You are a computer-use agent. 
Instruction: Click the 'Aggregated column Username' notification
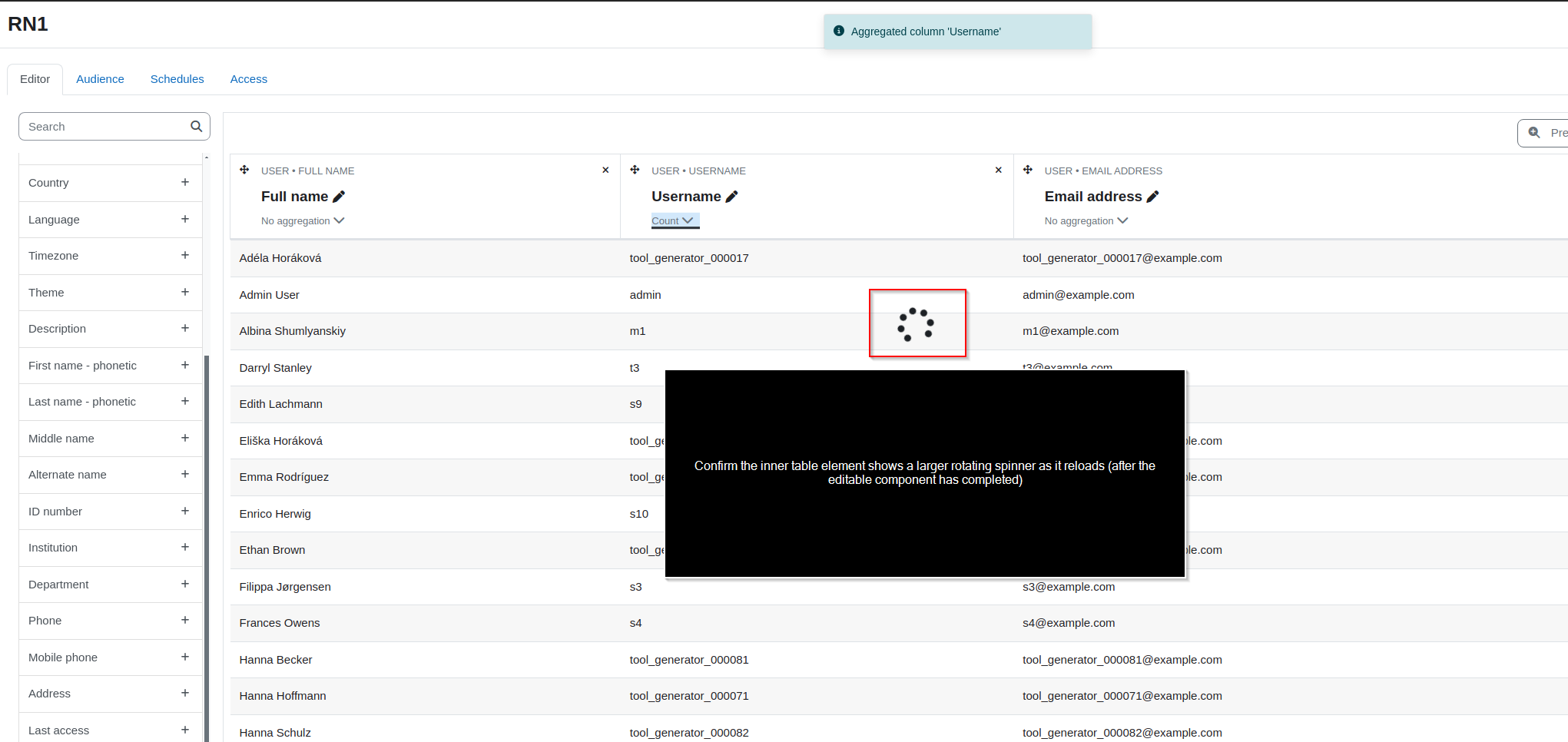tap(958, 31)
